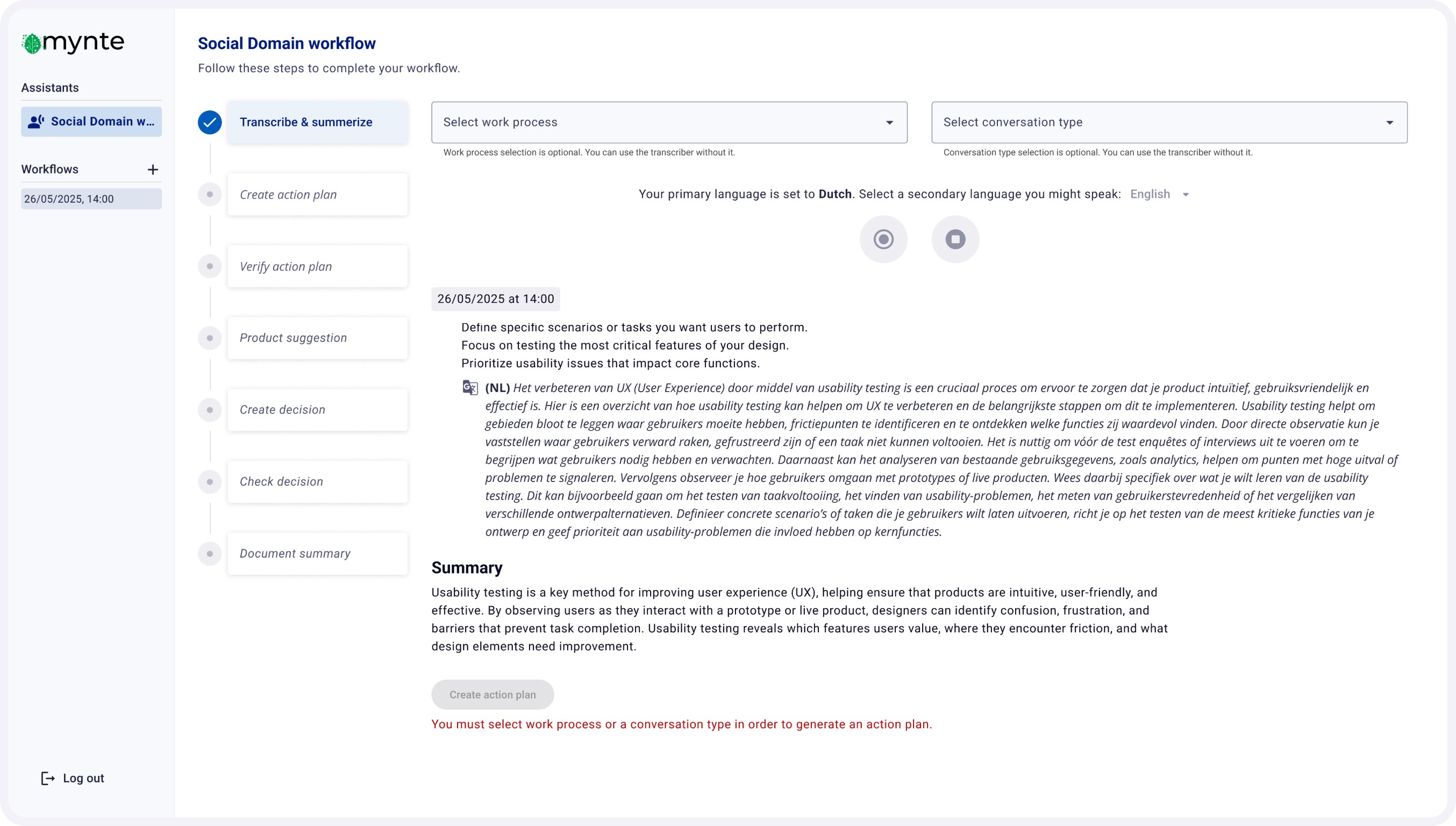The image size is (1456, 826).
Task: Select the Document summary step dot
Action: click(x=210, y=554)
